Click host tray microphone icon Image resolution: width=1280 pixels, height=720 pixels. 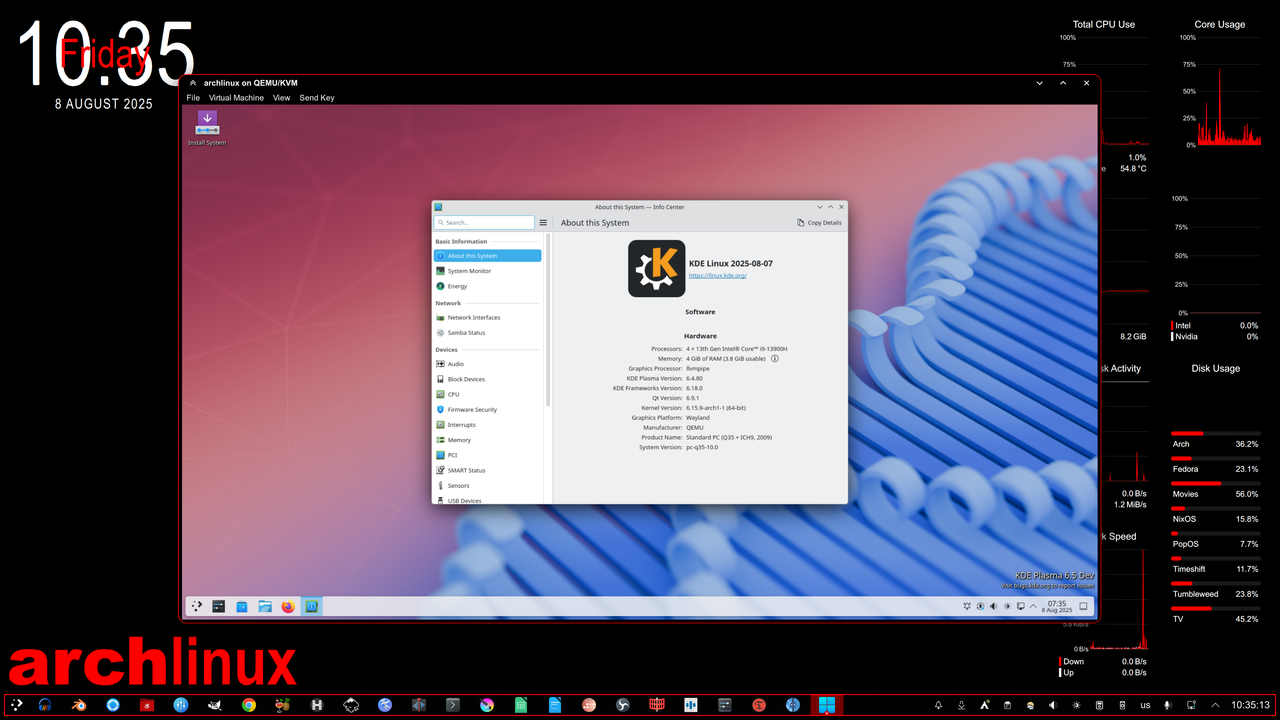[1167, 705]
